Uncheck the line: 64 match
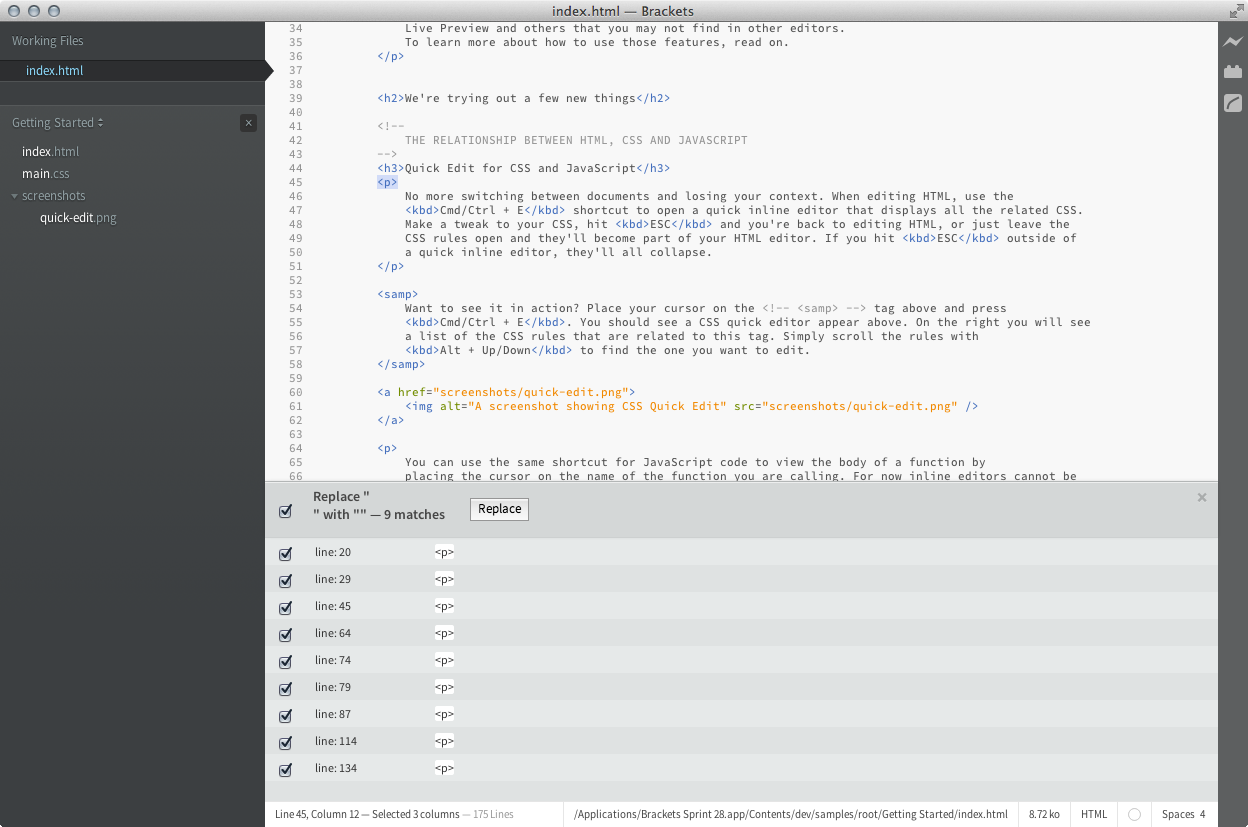This screenshot has height=827, width=1248. tap(285, 634)
